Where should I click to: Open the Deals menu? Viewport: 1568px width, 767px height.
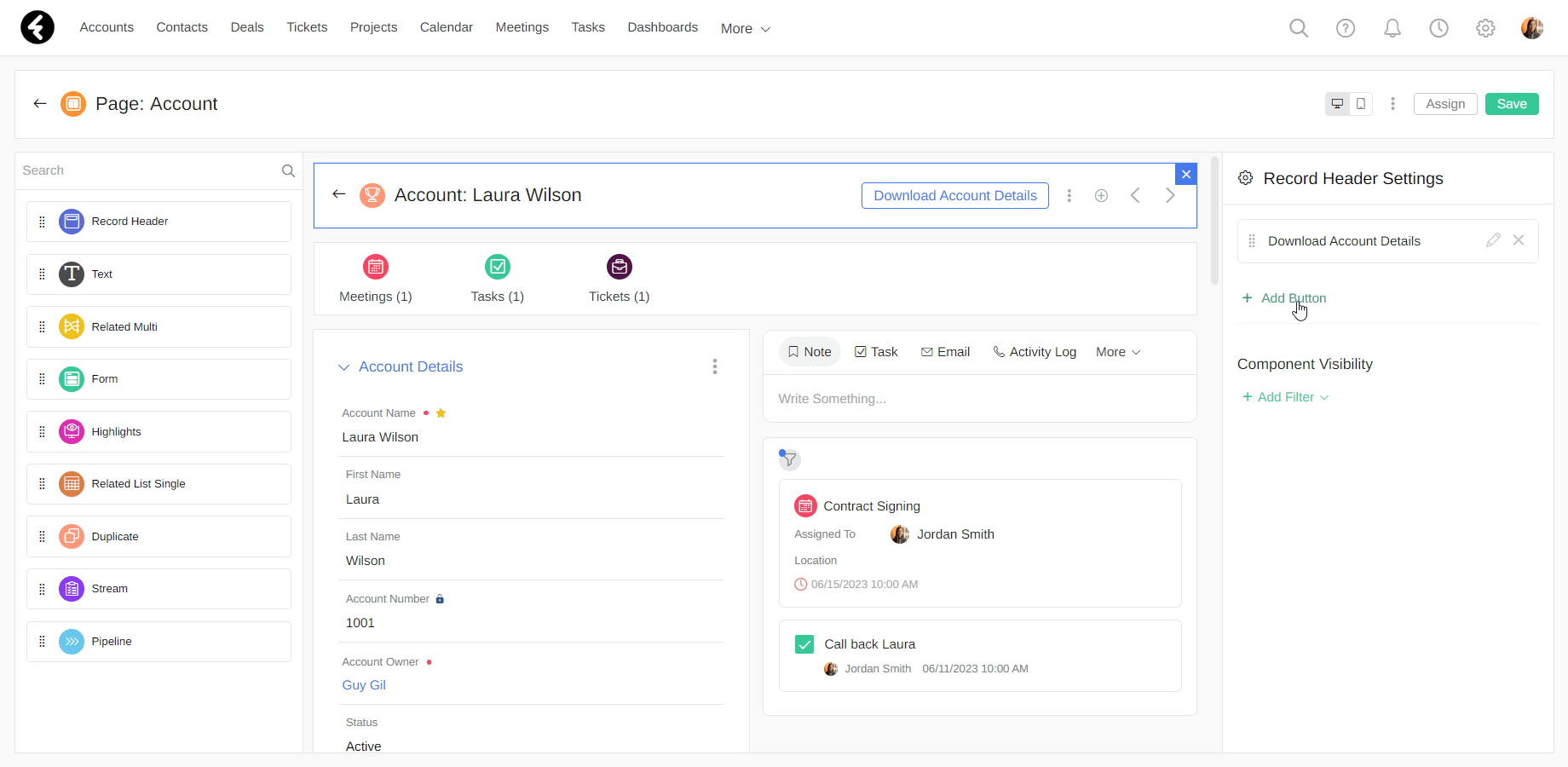point(247,27)
